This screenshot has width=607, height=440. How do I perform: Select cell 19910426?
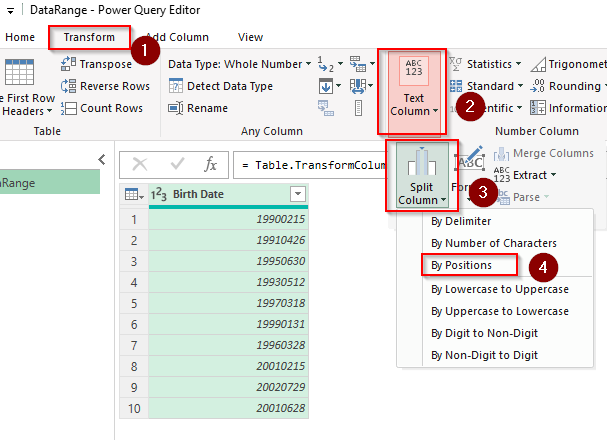[228, 240]
